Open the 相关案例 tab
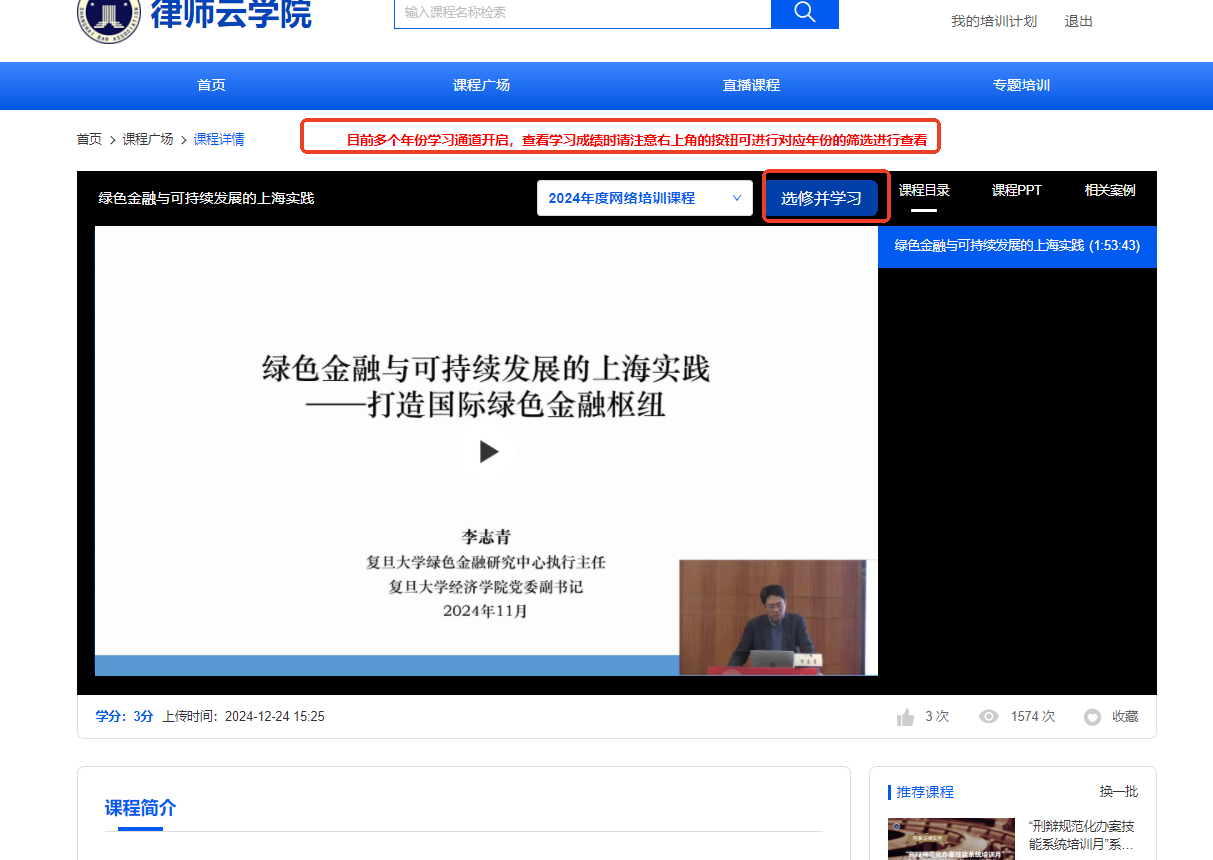The height and width of the screenshot is (860, 1213). pyautogui.click(x=1110, y=190)
